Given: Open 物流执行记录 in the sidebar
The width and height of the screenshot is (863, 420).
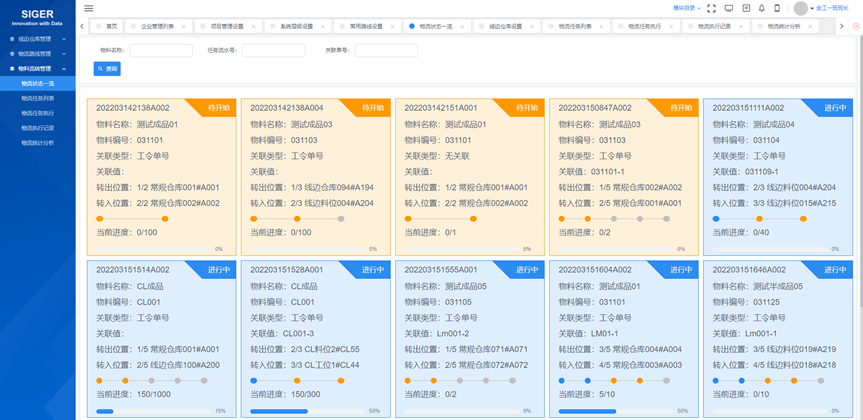Looking at the screenshot, I should pos(37,128).
